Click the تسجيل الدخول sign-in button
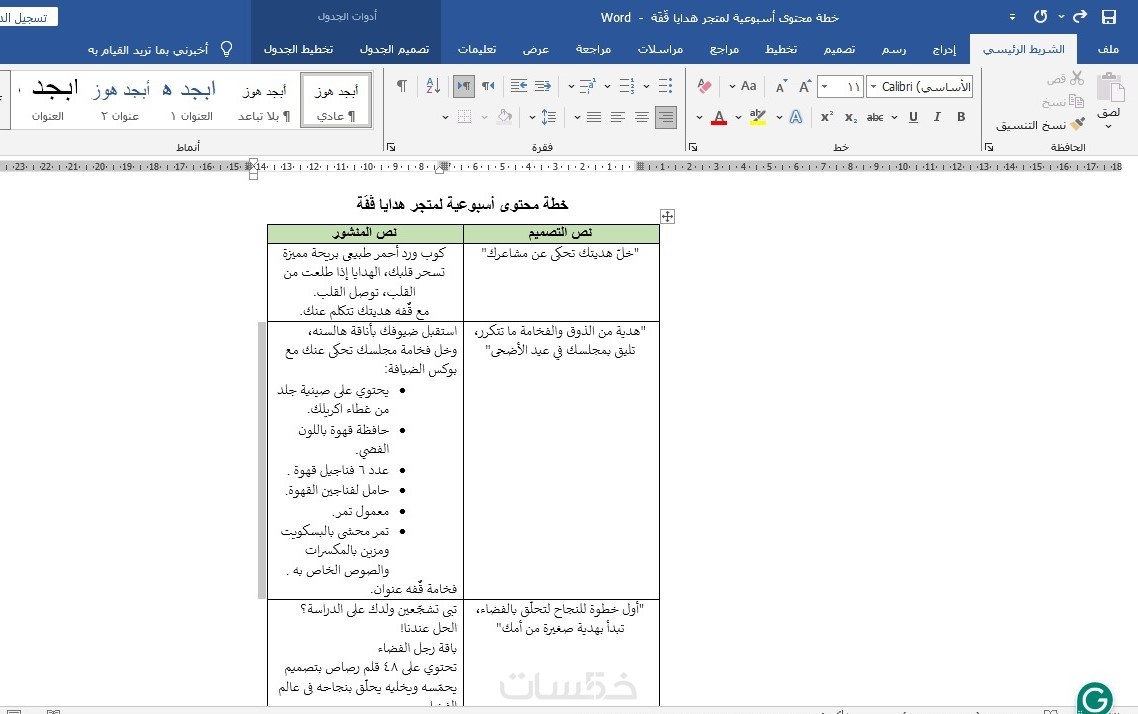 (27, 17)
